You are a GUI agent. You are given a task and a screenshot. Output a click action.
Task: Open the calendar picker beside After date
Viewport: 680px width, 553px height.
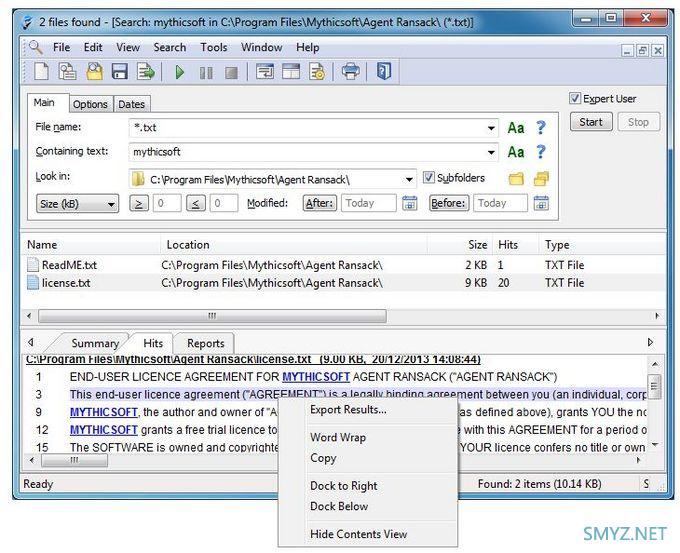pos(409,203)
